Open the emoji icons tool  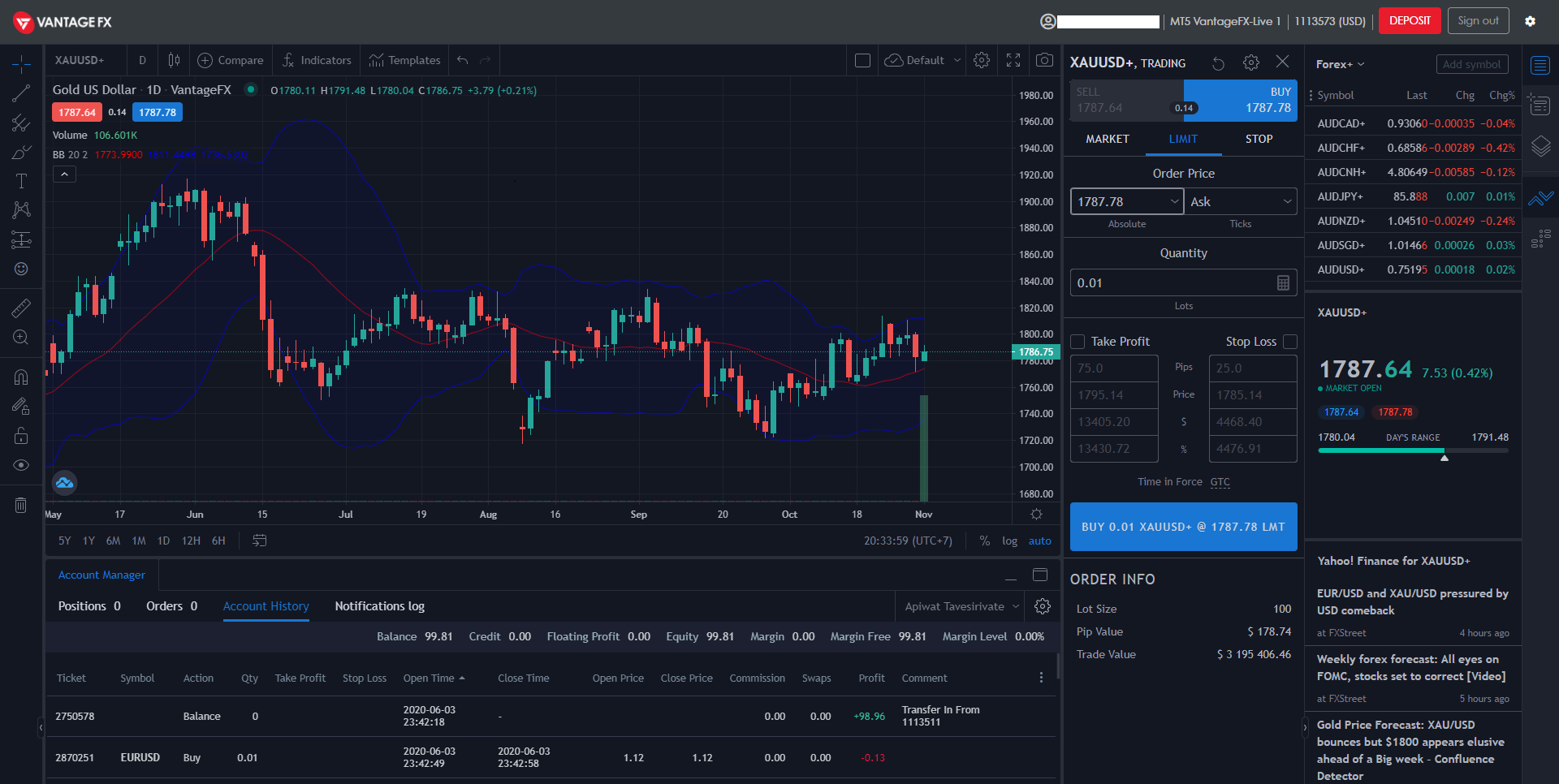click(21, 269)
